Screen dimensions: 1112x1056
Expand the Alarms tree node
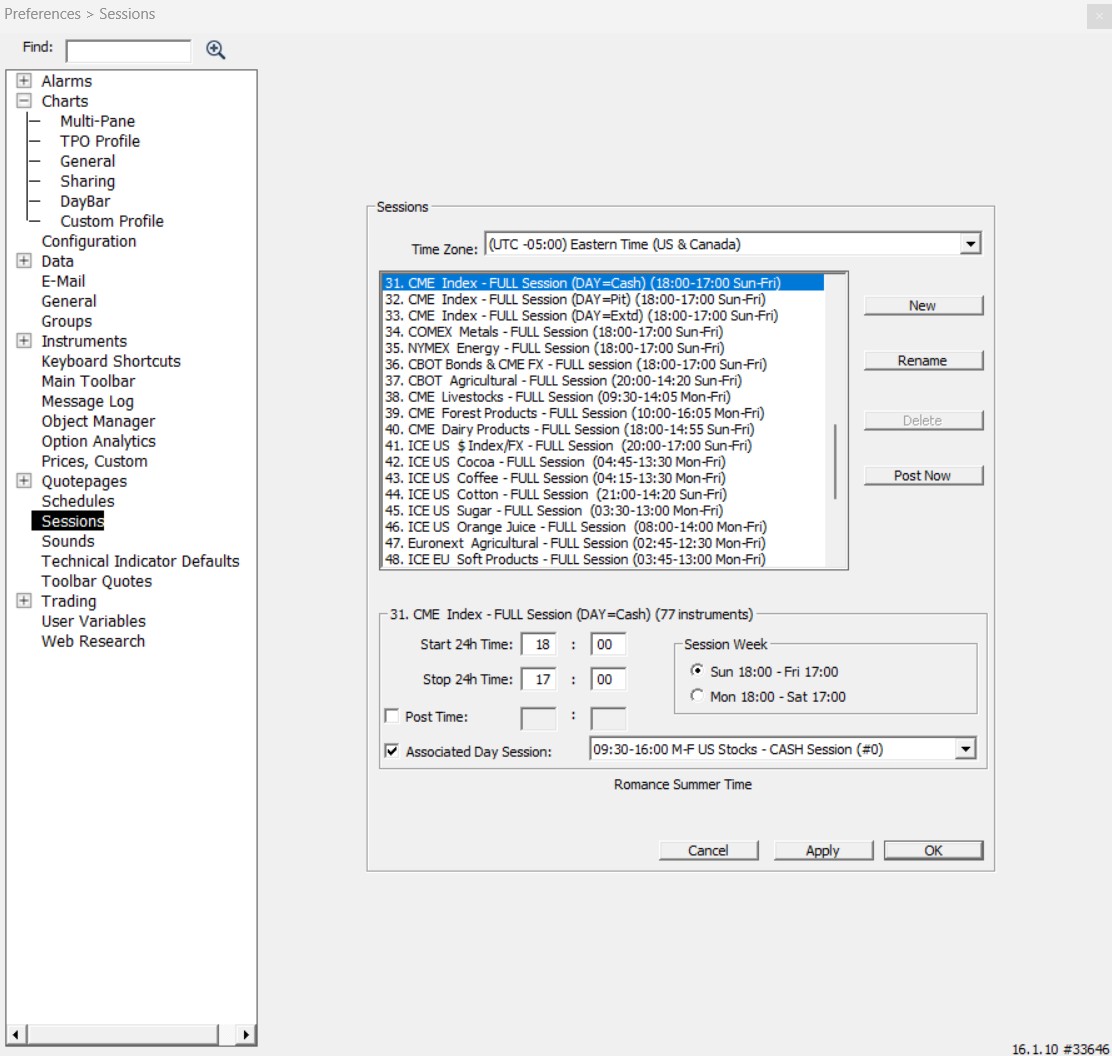(23, 81)
